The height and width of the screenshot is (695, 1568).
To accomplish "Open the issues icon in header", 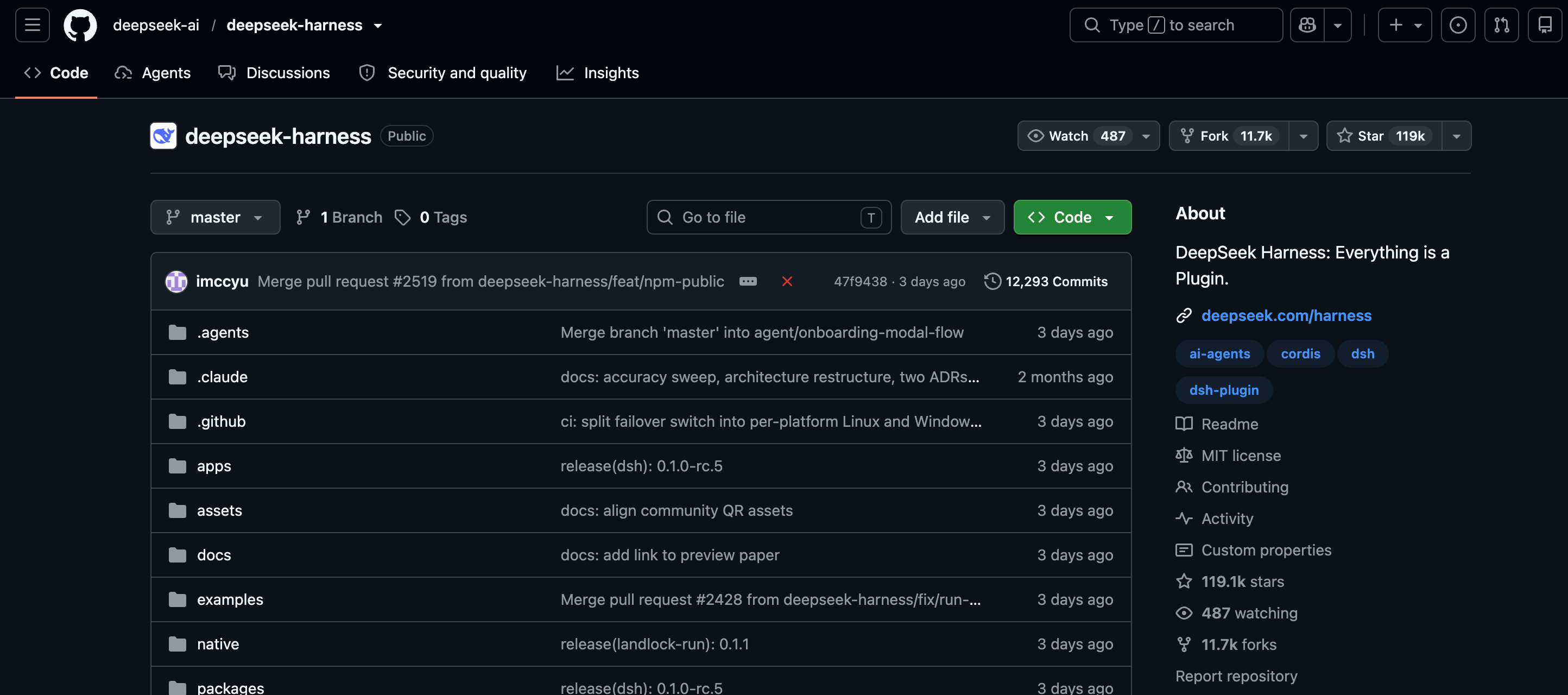I will (1458, 25).
